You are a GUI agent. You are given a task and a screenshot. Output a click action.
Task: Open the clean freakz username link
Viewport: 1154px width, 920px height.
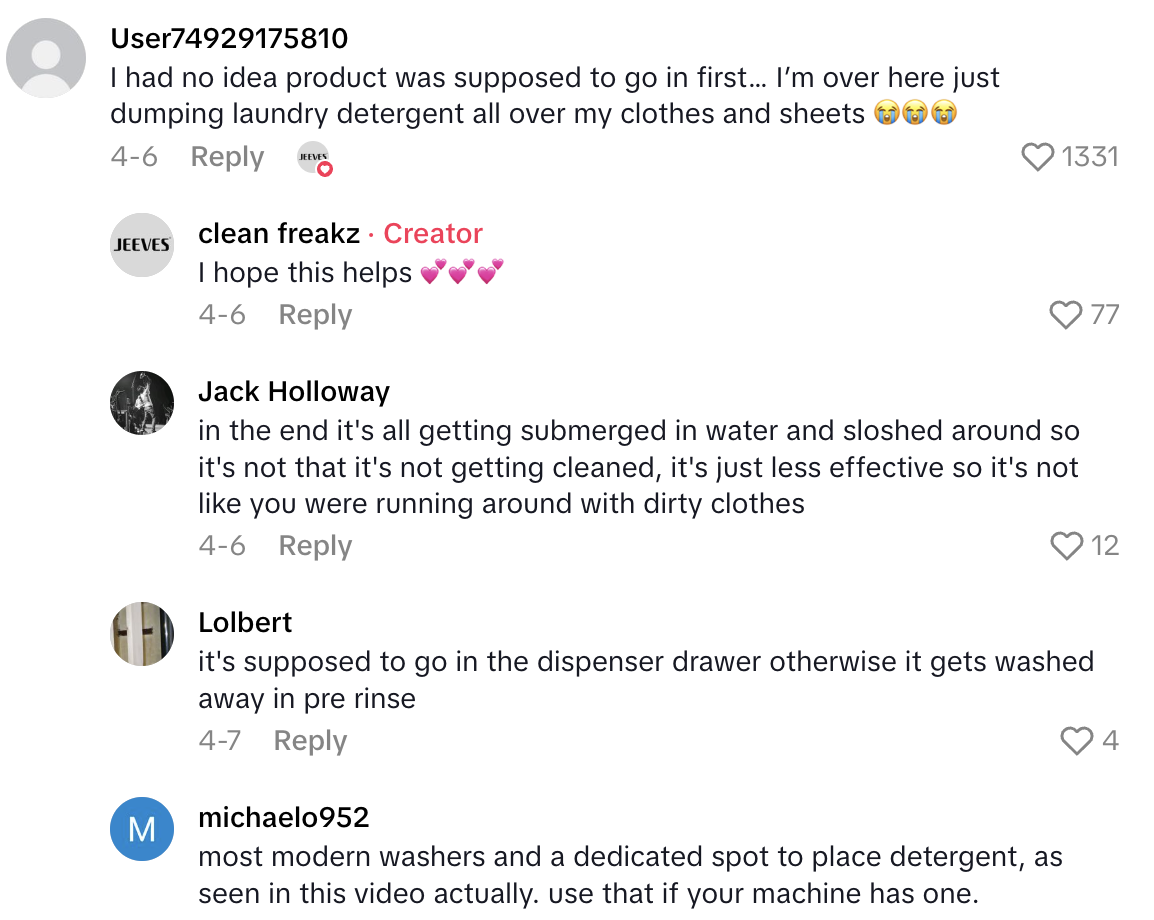coord(279,234)
